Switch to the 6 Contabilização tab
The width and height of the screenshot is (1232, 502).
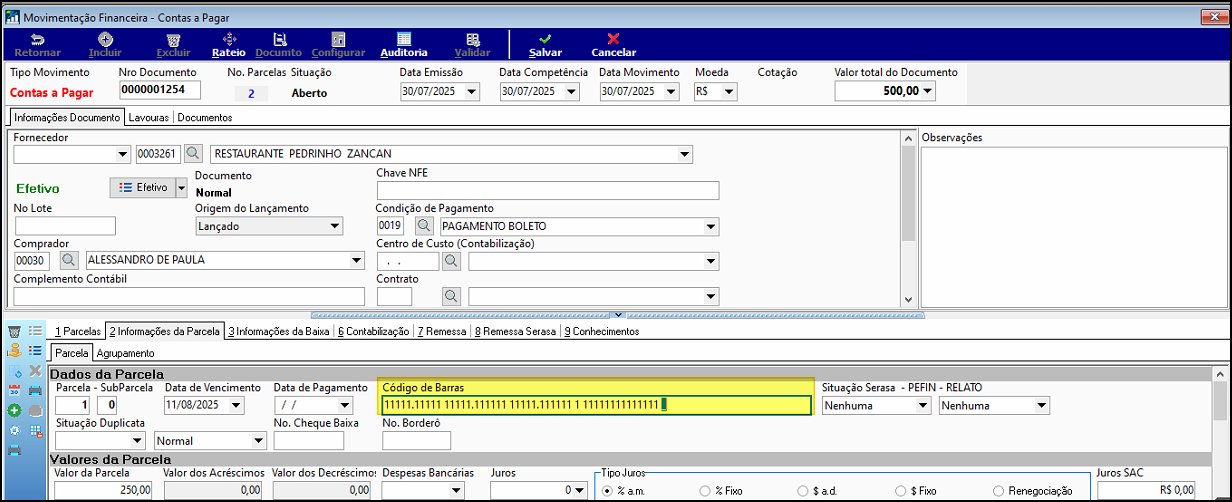pyautogui.click(x=373, y=331)
